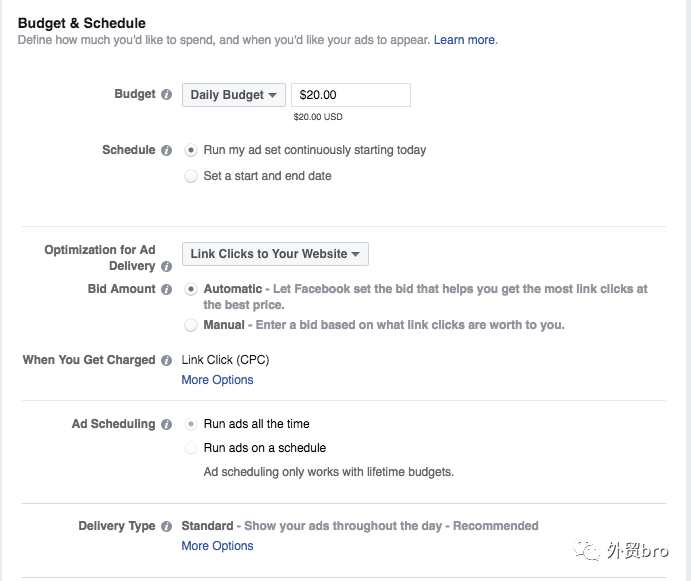
Task: Select Automatic bid amount option
Action: pyautogui.click(x=191, y=289)
